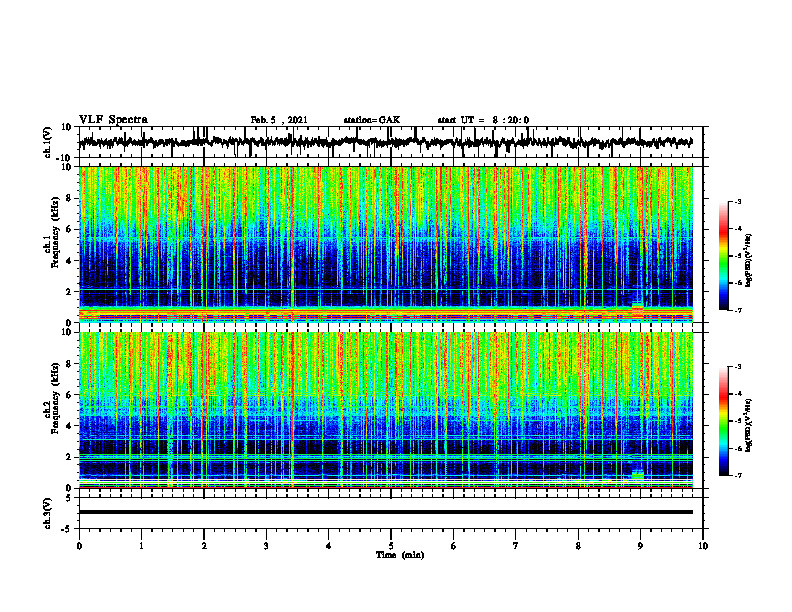
Task: Click the "-3" tick on ch.1 colorbar
Action: point(738,201)
